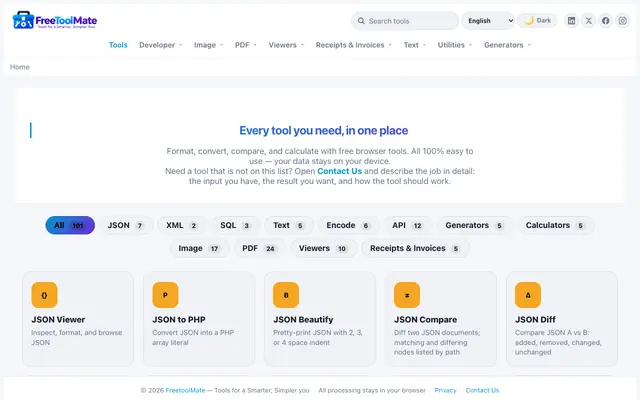Open the FreetoolMate footer link

pyautogui.click(x=185, y=390)
